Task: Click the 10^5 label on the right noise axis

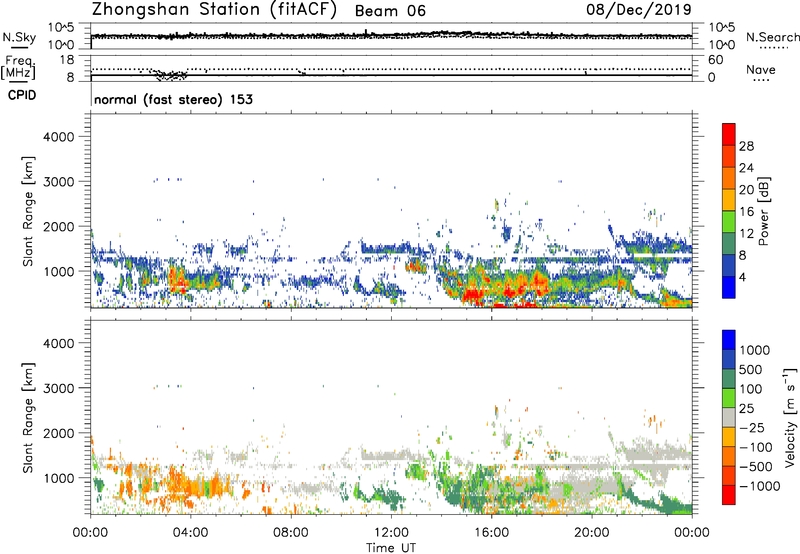Action: click(x=722, y=27)
